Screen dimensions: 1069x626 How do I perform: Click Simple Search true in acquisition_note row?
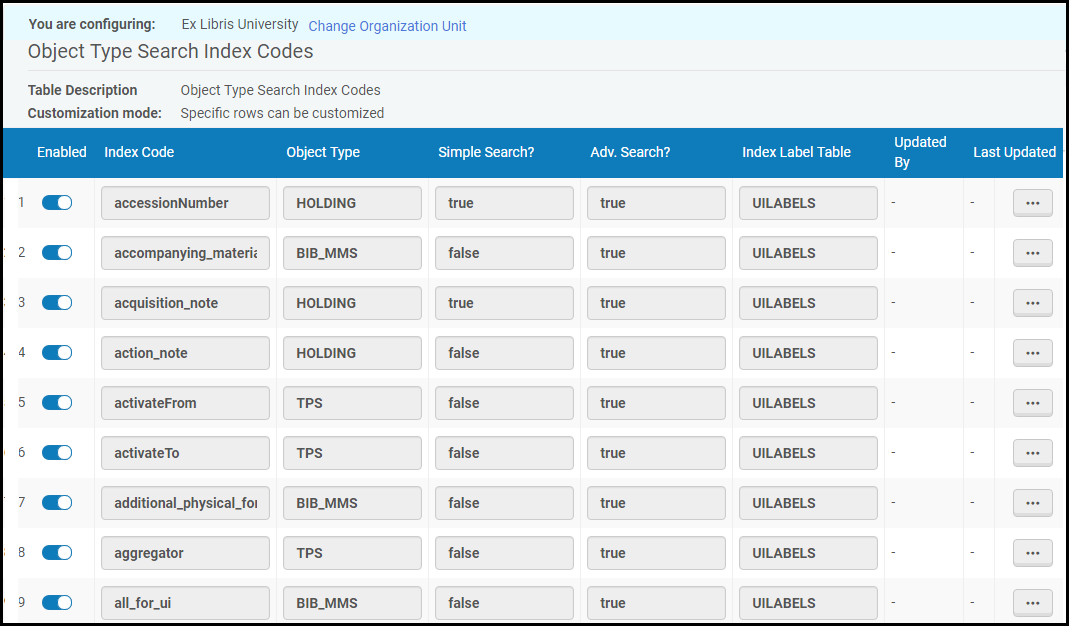[505, 303]
